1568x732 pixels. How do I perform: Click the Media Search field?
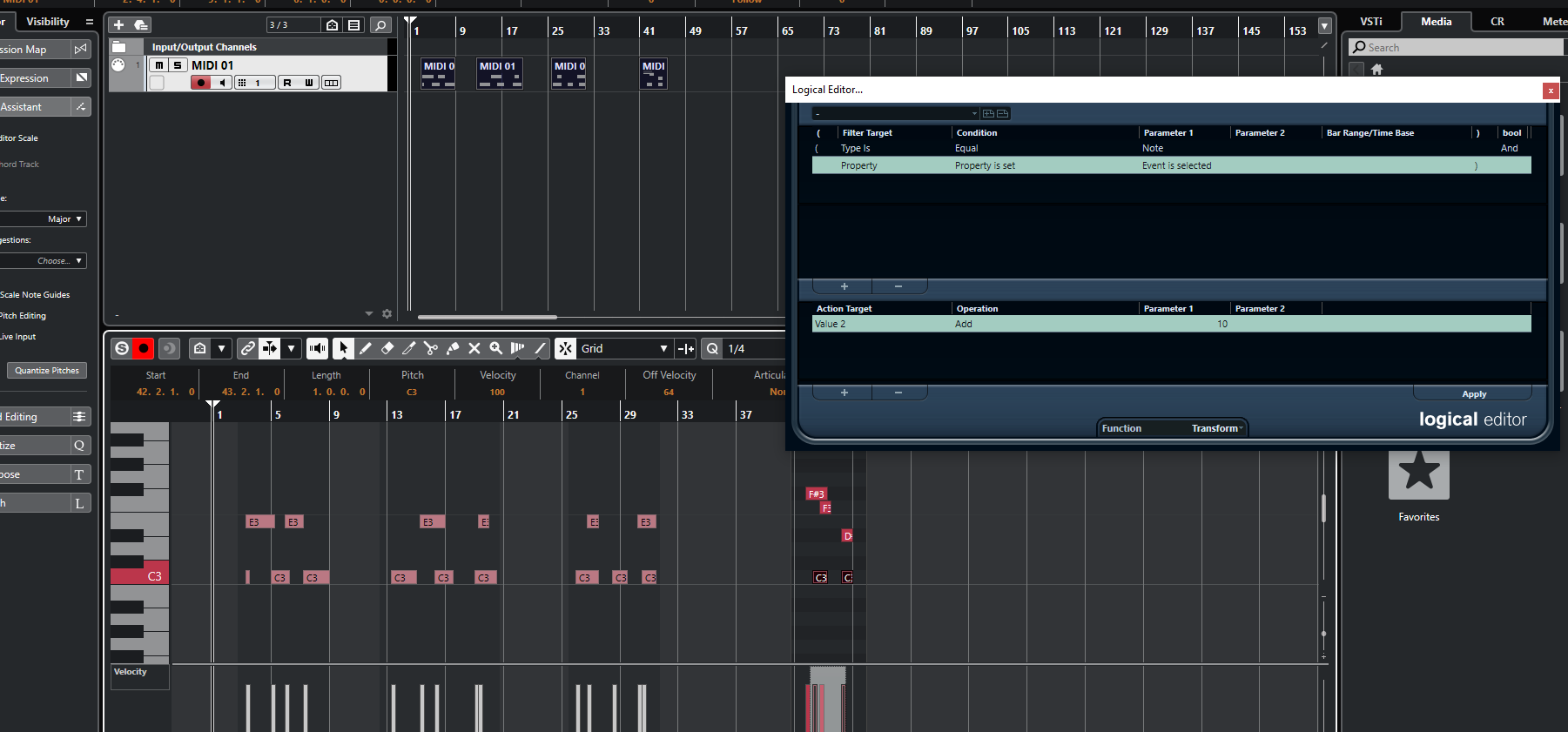[1456, 47]
